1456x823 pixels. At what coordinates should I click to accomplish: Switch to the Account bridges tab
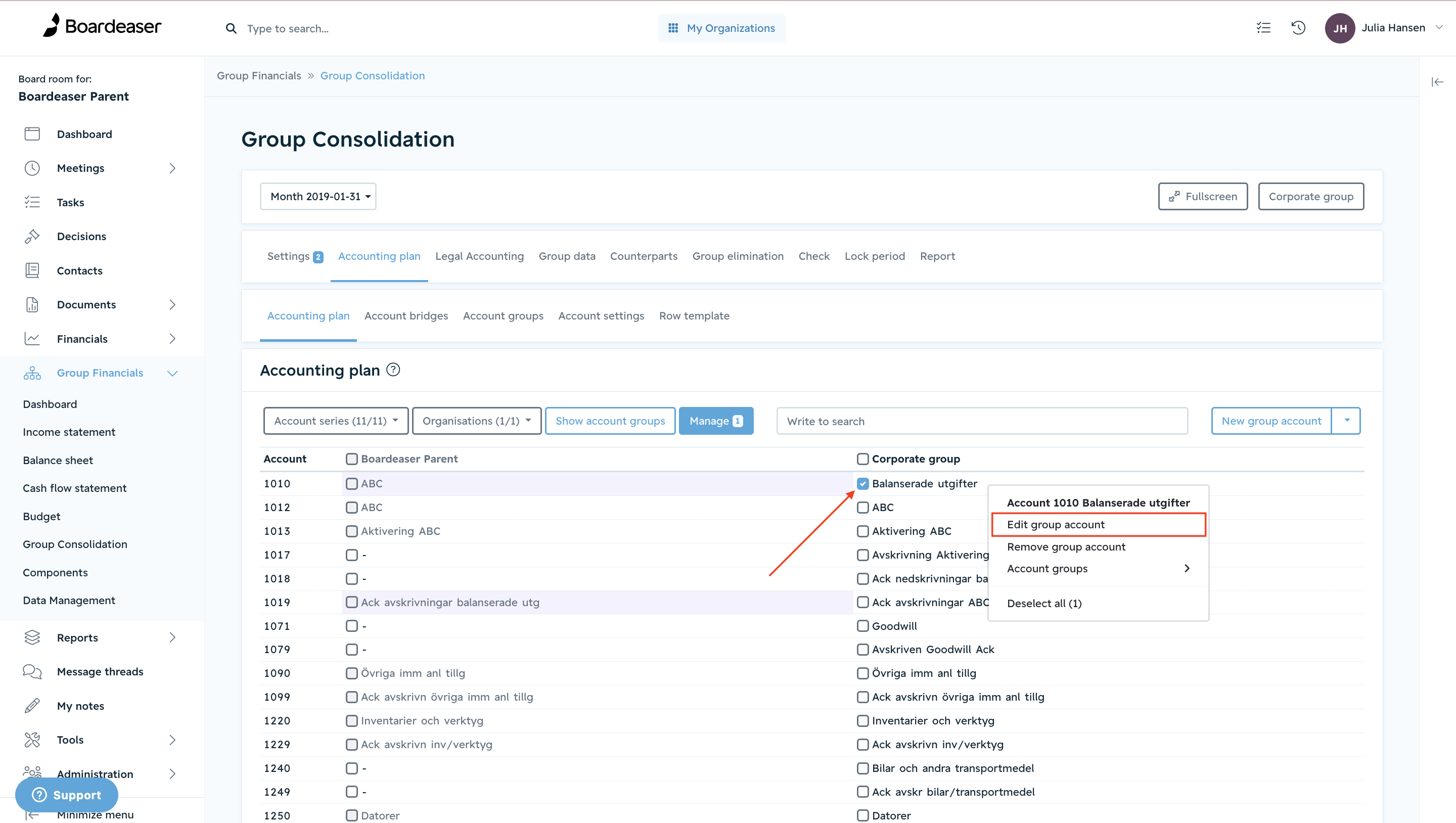[406, 316]
